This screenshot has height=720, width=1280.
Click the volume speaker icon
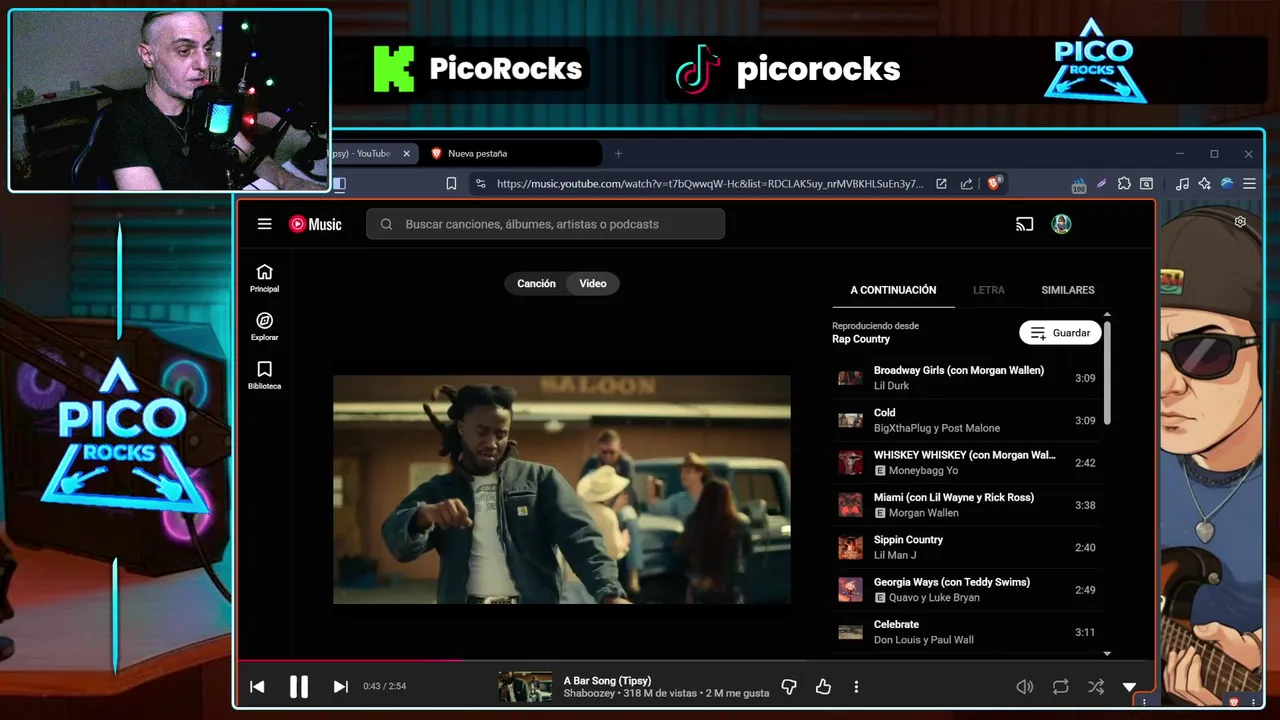coord(1024,686)
